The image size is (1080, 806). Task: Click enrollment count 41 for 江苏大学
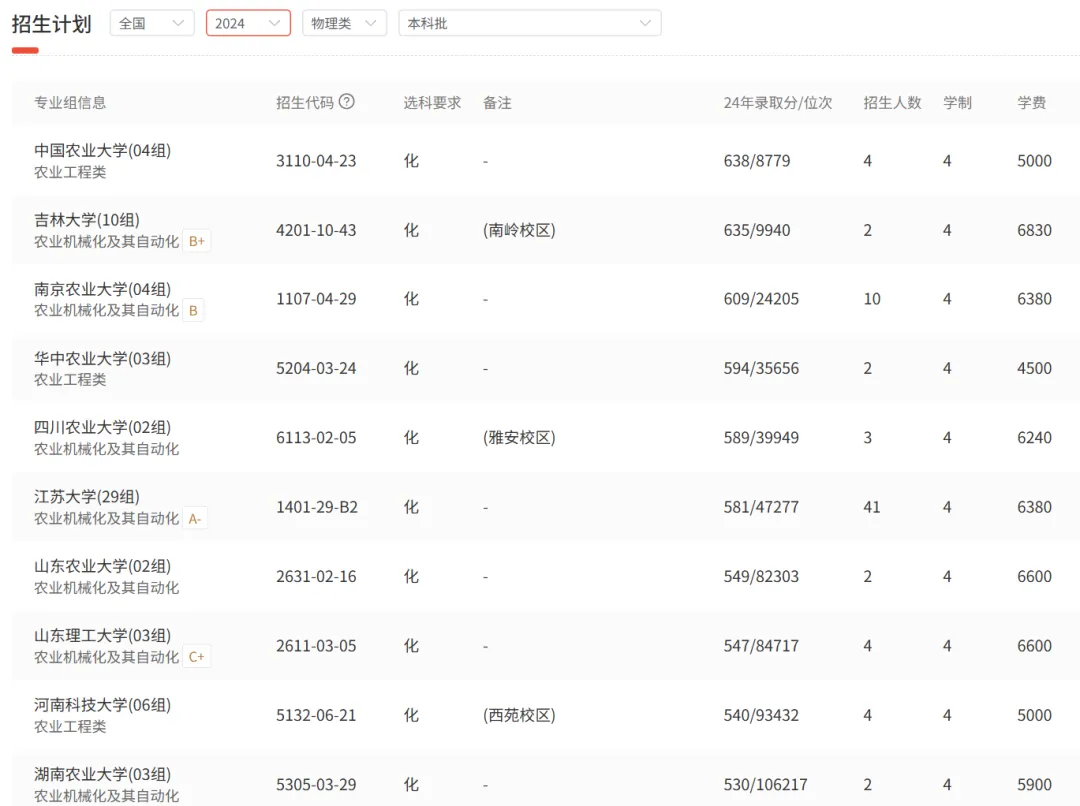(872, 508)
